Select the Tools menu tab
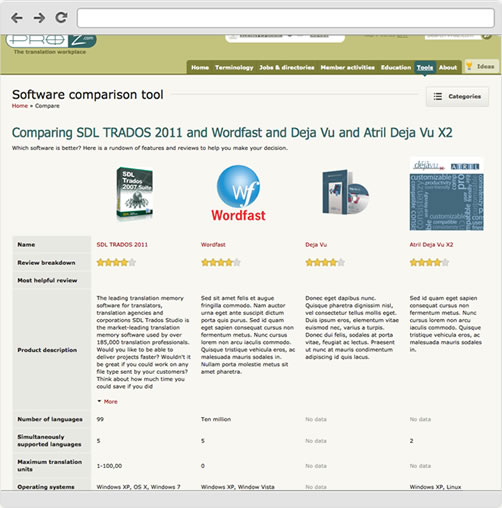Screen dimensions: 502x508 click(x=425, y=67)
